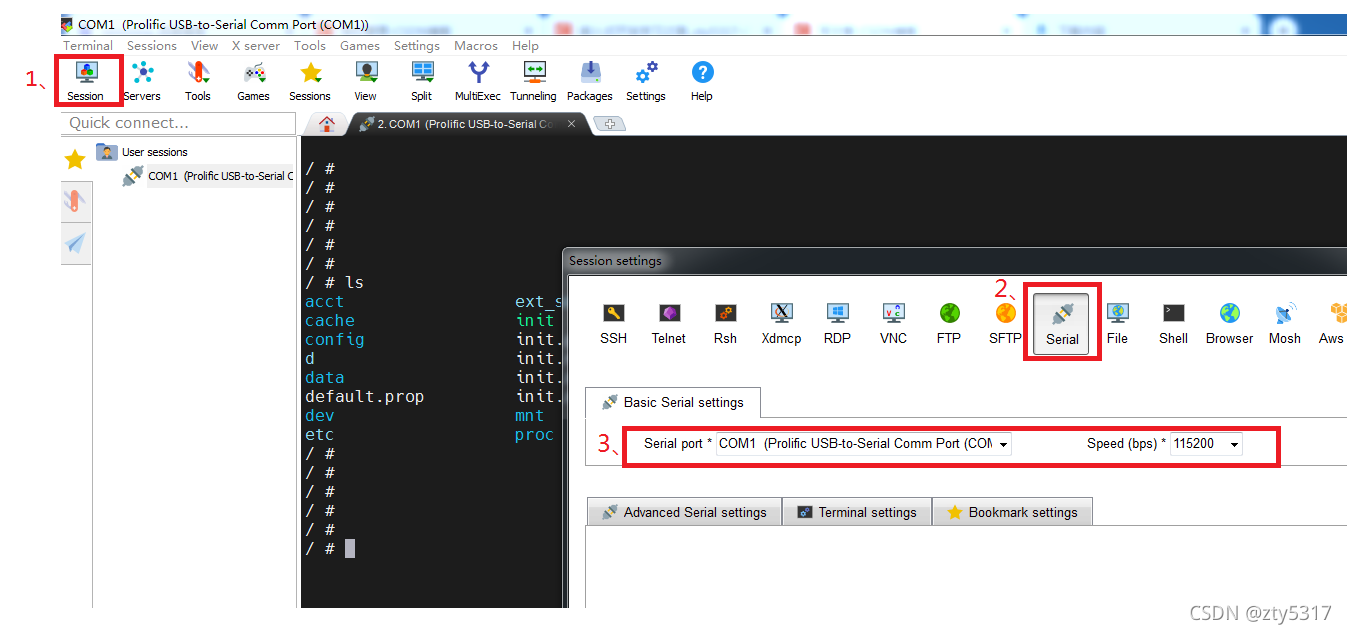
Task: Select COM1 session in sidebar tree
Action: (207, 176)
